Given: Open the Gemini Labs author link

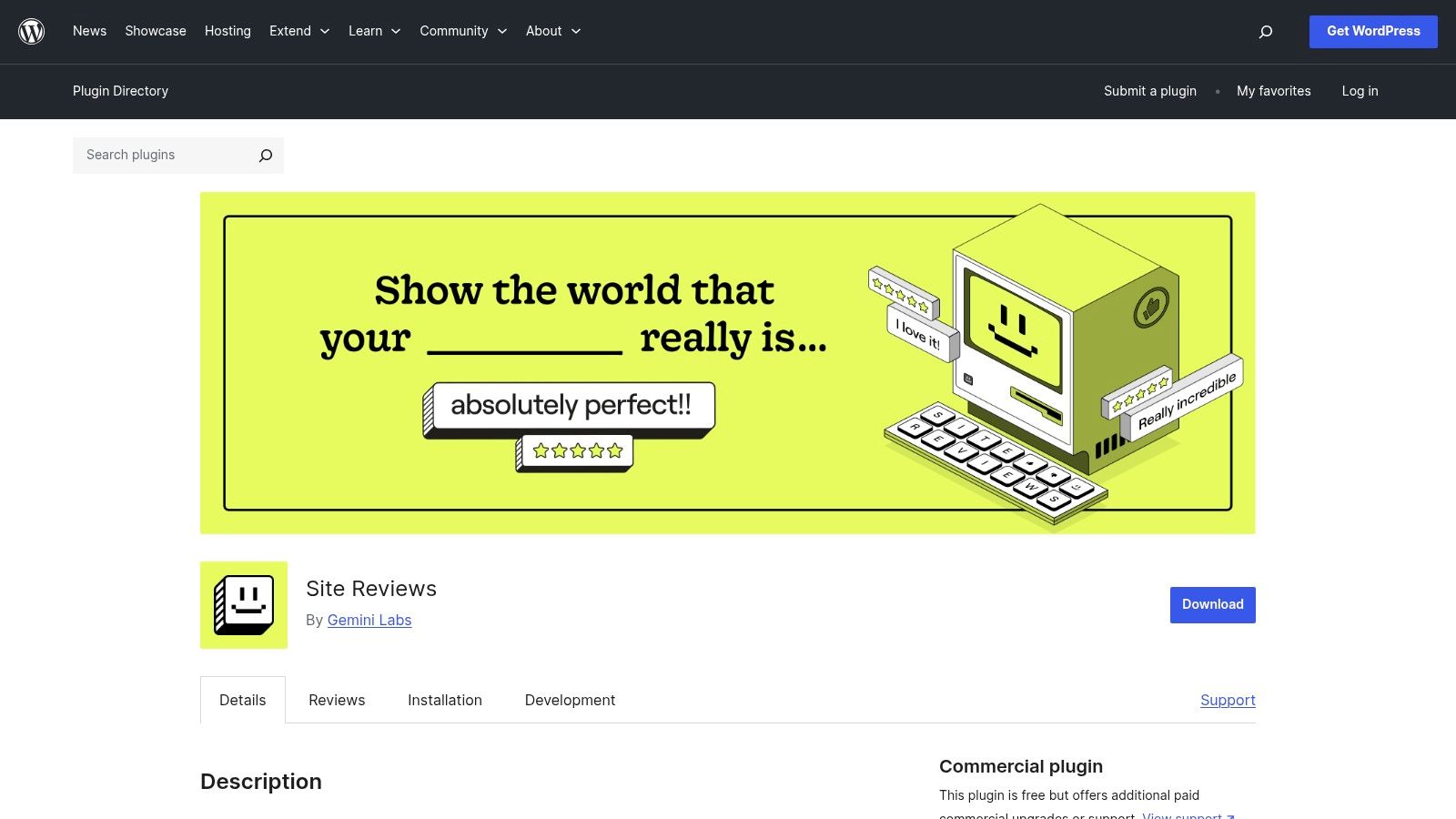Looking at the screenshot, I should (x=369, y=620).
